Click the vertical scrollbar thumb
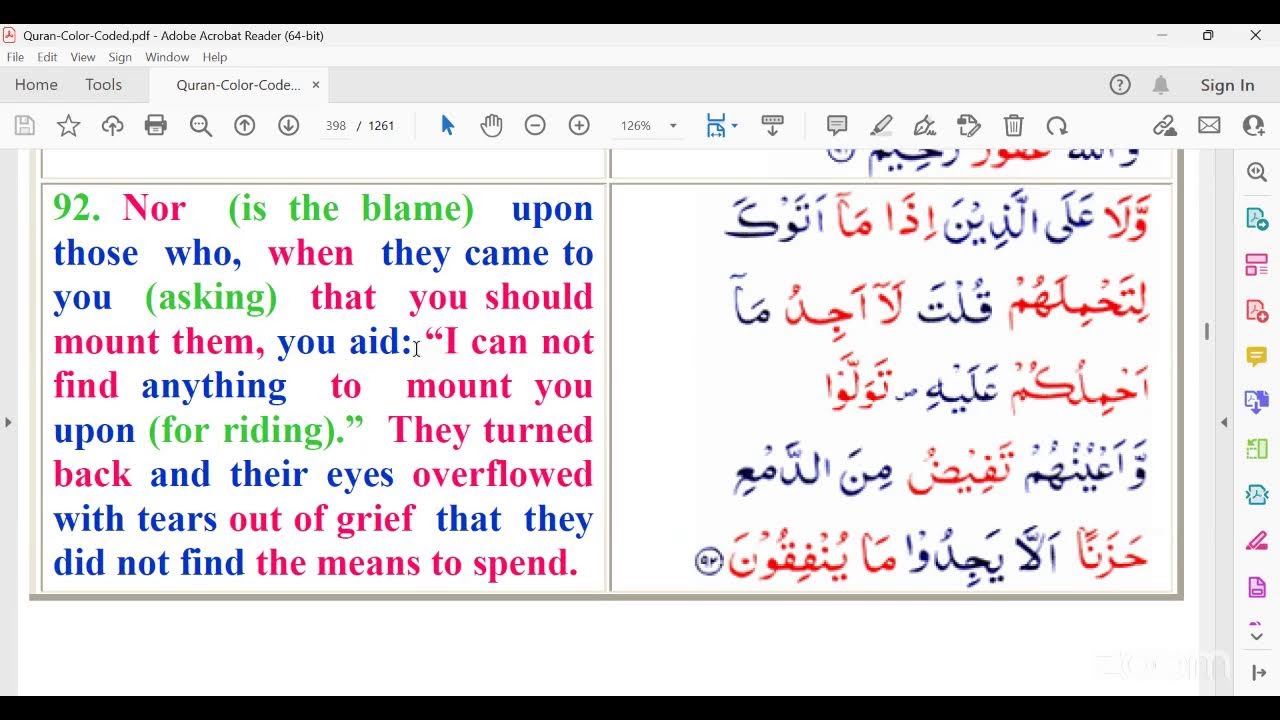Image resolution: width=1280 pixels, height=720 pixels. tap(1207, 331)
